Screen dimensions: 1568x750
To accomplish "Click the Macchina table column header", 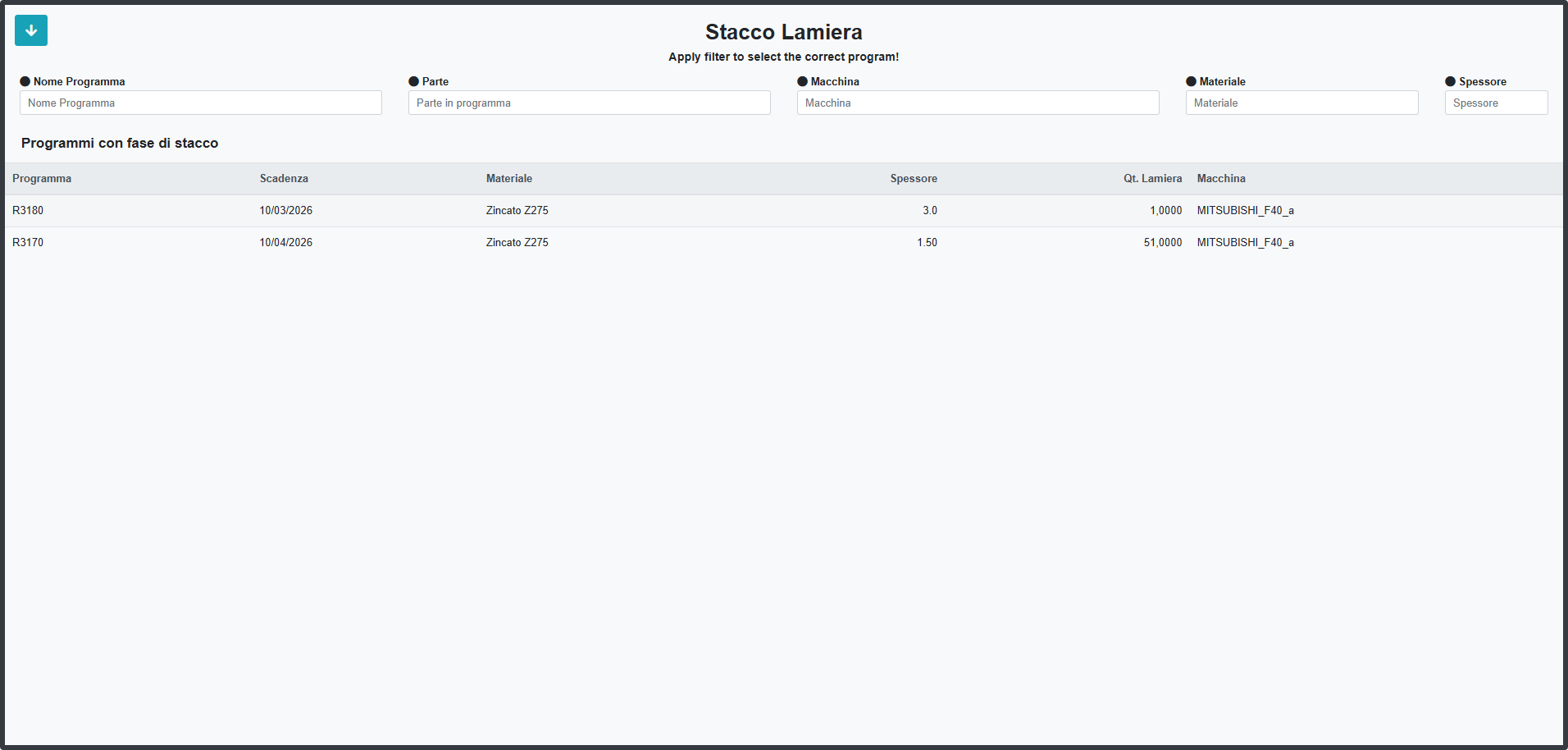I will 1221,178.
